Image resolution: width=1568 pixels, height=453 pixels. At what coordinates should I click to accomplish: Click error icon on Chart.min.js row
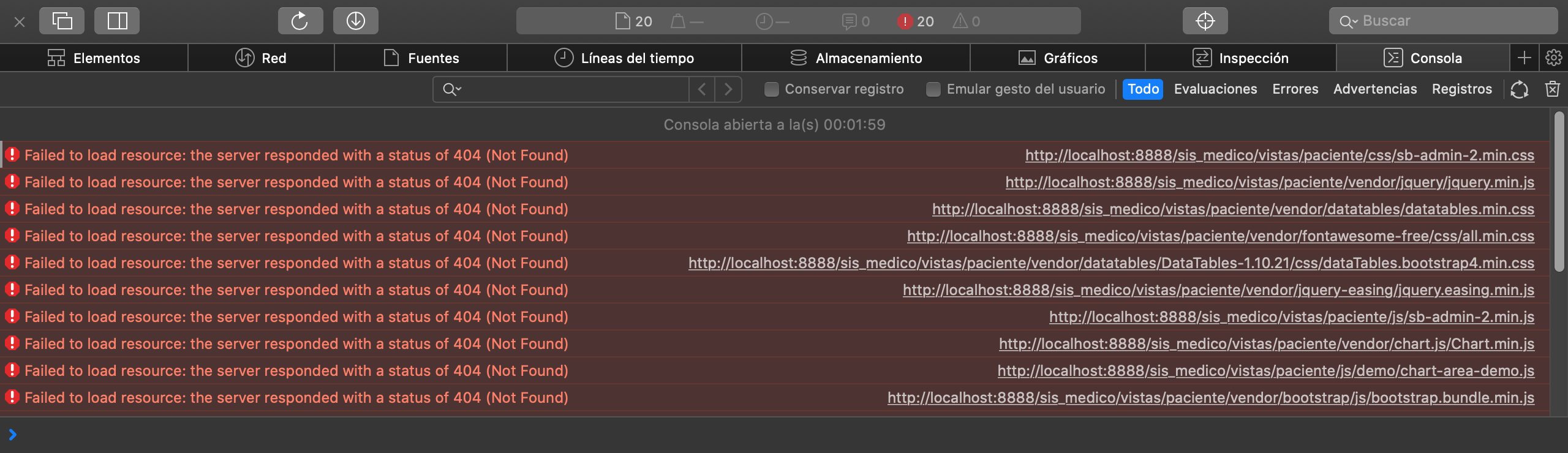tap(12, 343)
